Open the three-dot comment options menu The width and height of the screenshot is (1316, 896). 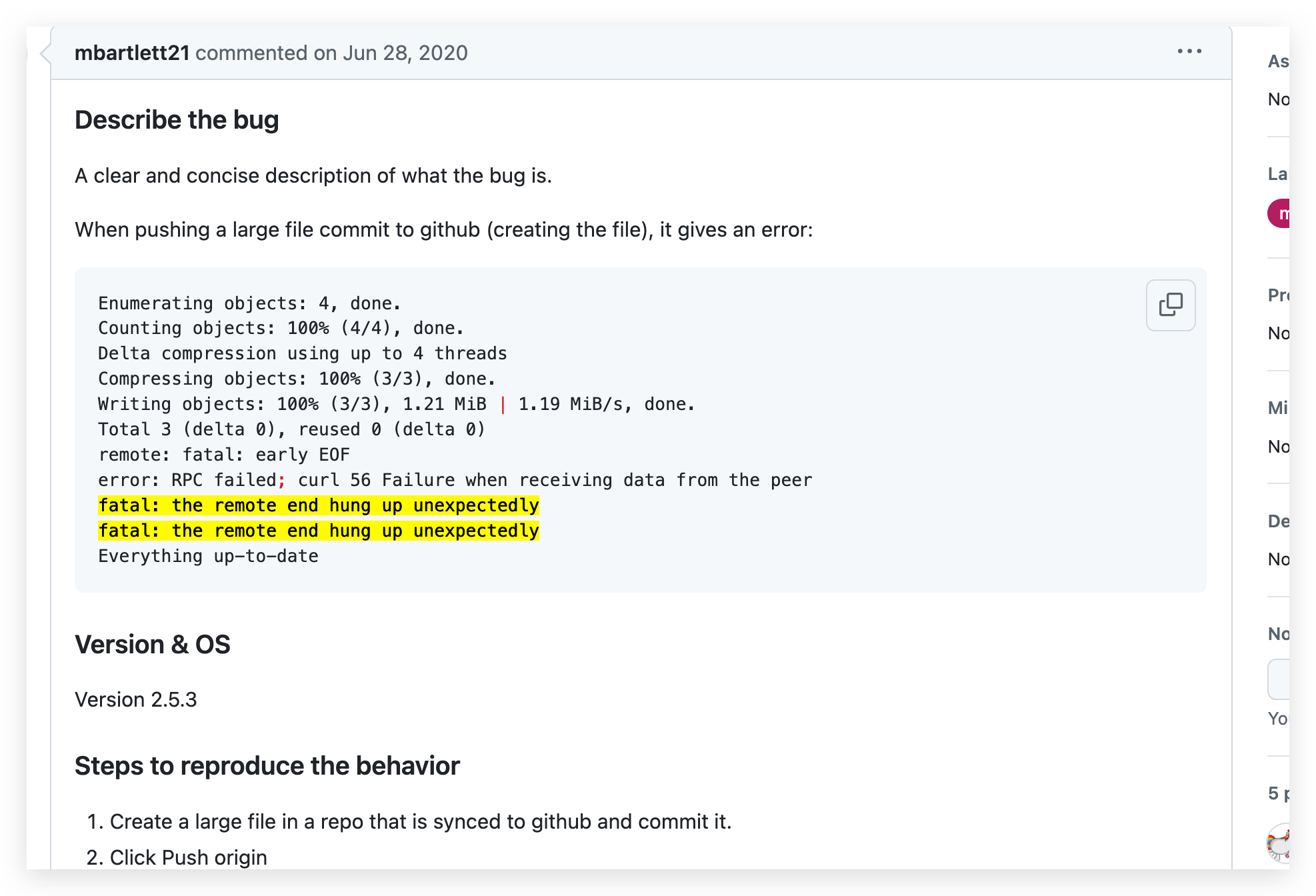tap(1189, 51)
